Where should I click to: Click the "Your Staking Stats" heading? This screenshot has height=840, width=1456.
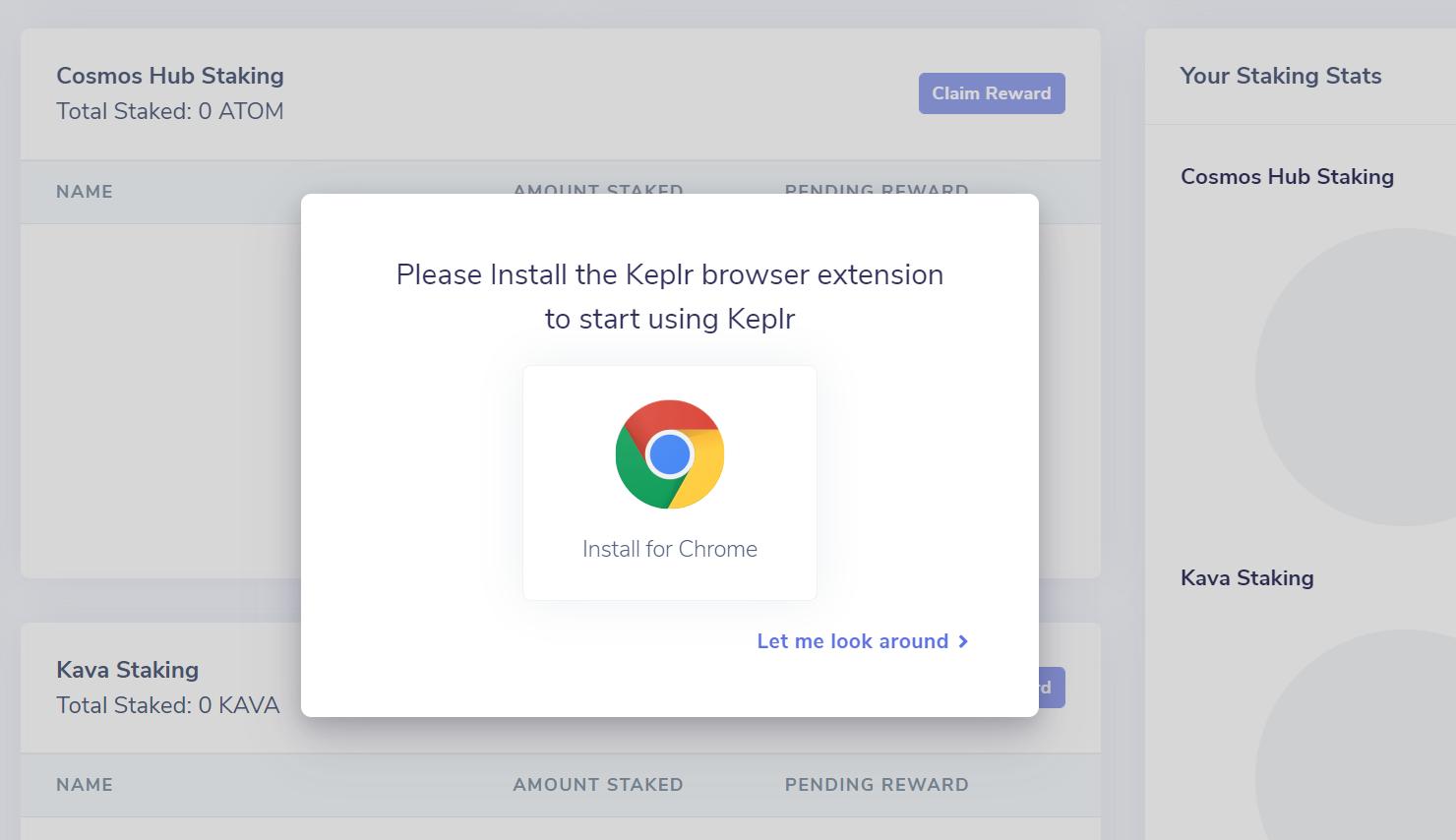click(1281, 76)
